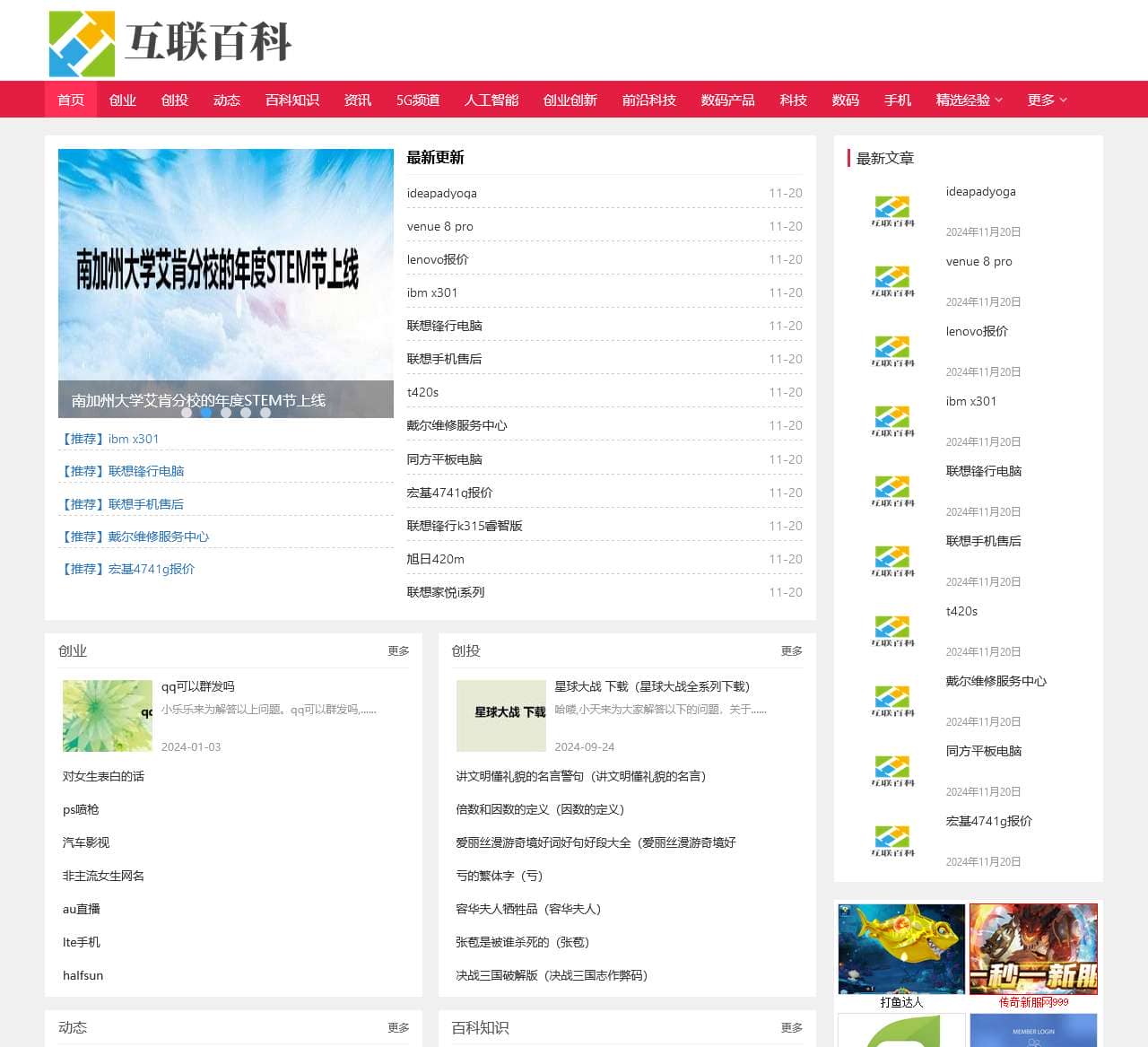This screenshot has width=1148, height=1047.
Task: Open the 动态 navigation item
Action: click(x=227, y=100)
